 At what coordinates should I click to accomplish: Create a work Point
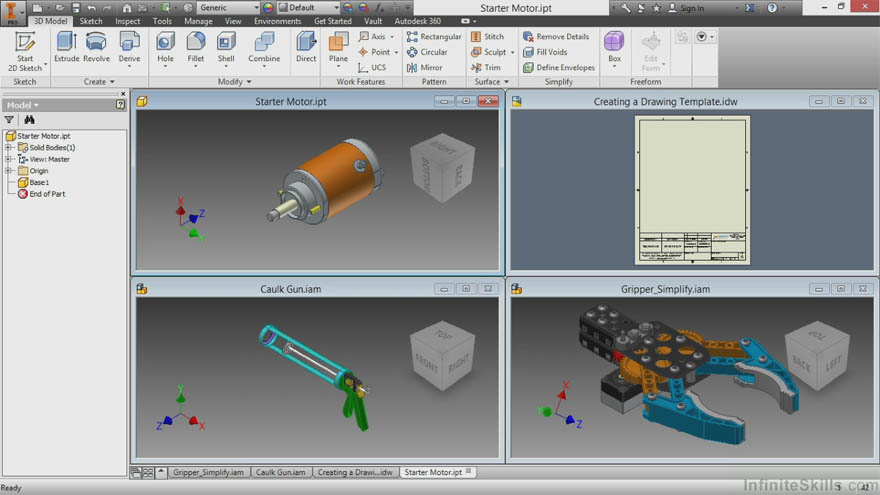point(375,52)
